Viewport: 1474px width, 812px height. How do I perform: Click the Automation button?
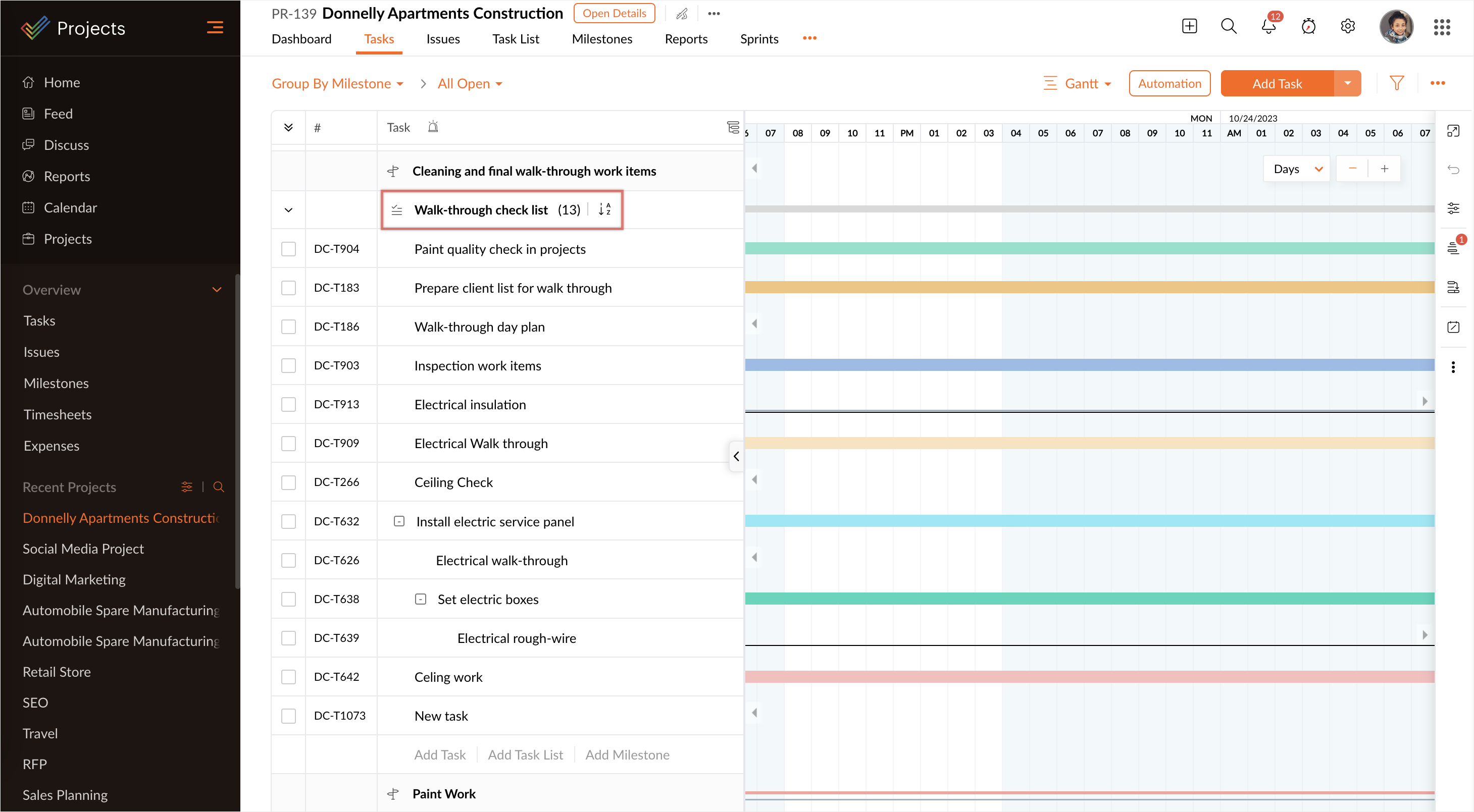tap(1169, 84)
